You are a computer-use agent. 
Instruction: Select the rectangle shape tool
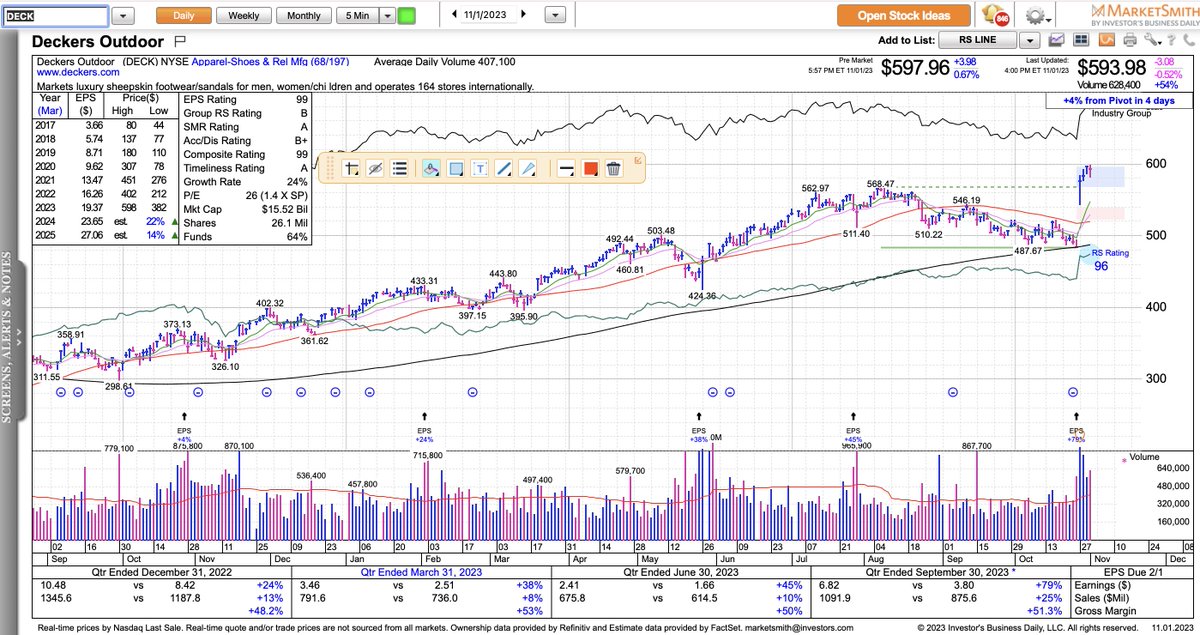pos(456,169)
